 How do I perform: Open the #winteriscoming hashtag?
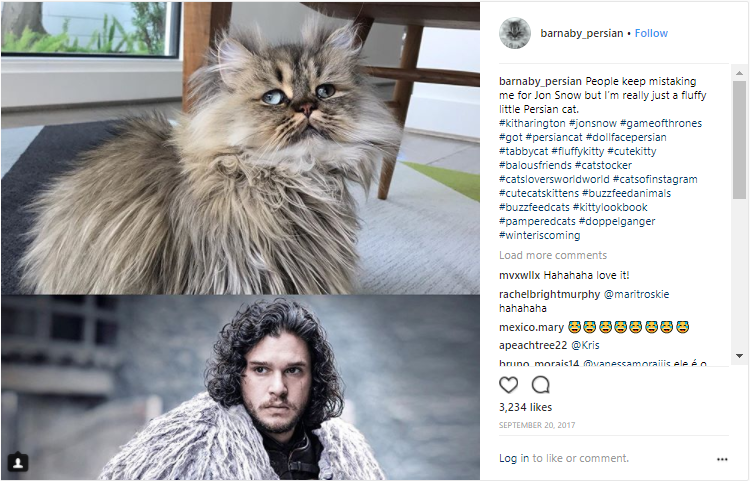(x=541, y=235)
